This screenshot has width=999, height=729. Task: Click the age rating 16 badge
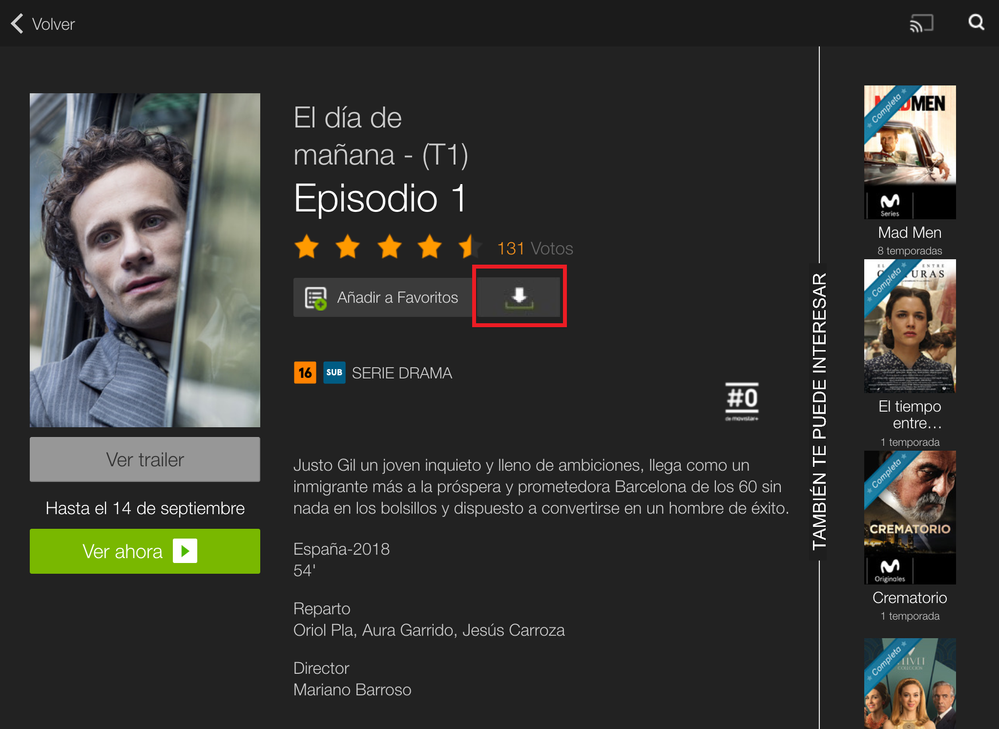coord(305,373)
